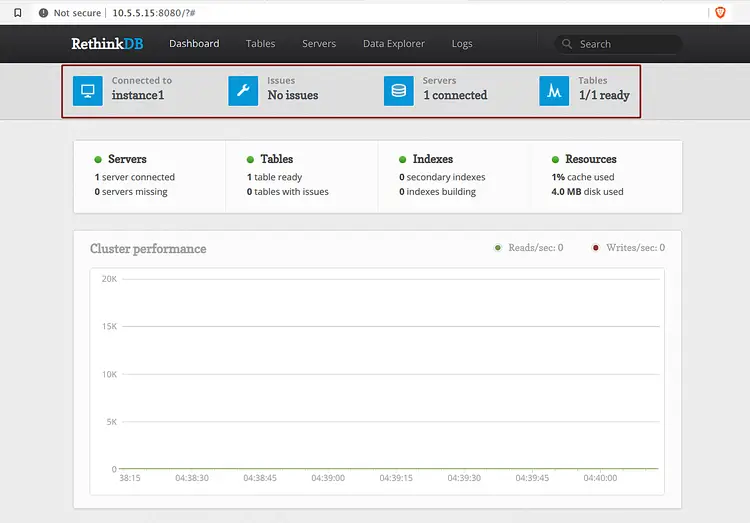The image size is (750, 523).
Task: Click the Not secure warning icon
Action: tap(44, 13)
